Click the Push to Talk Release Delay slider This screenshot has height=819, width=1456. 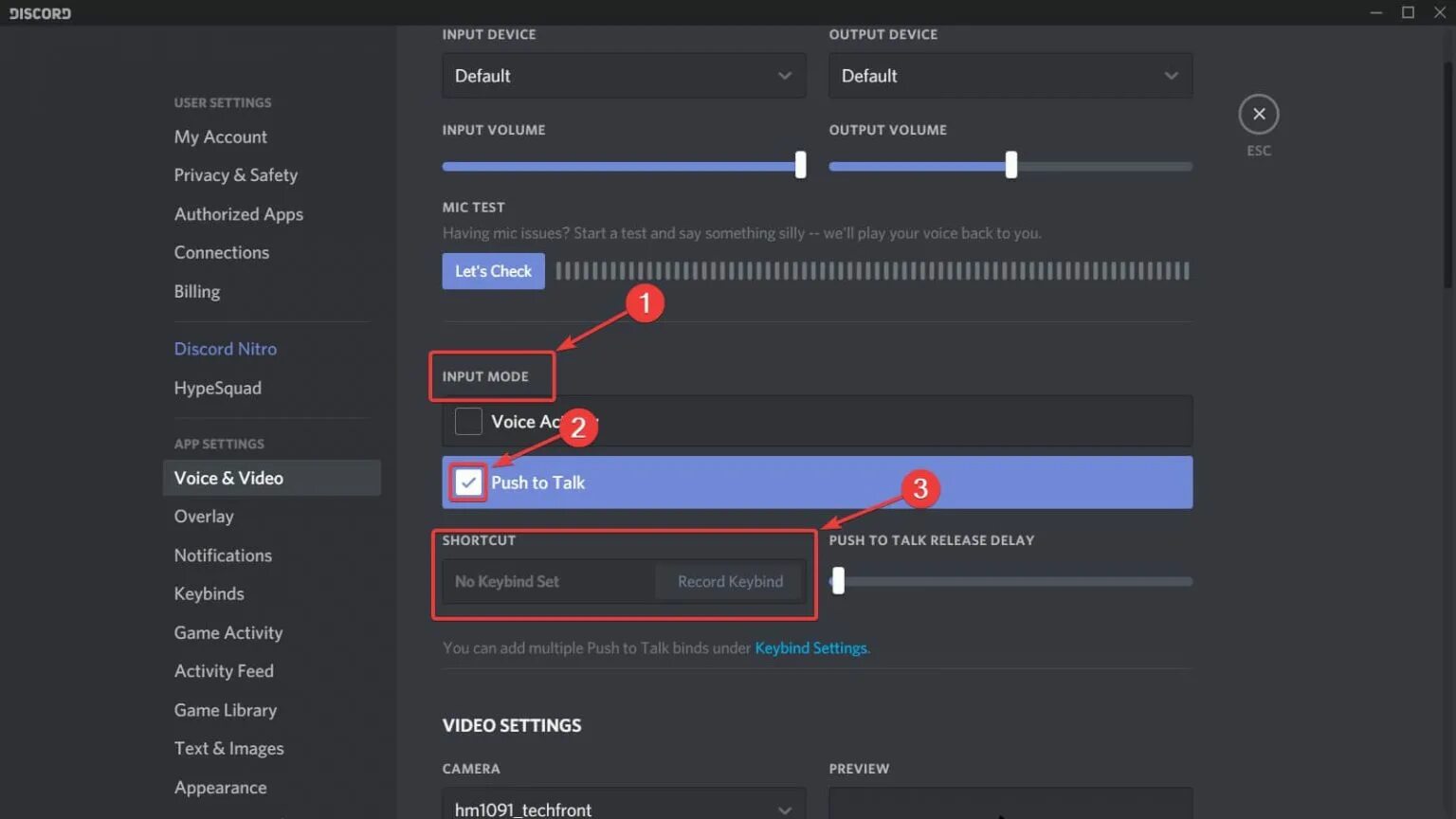[x=1010, y=581]
